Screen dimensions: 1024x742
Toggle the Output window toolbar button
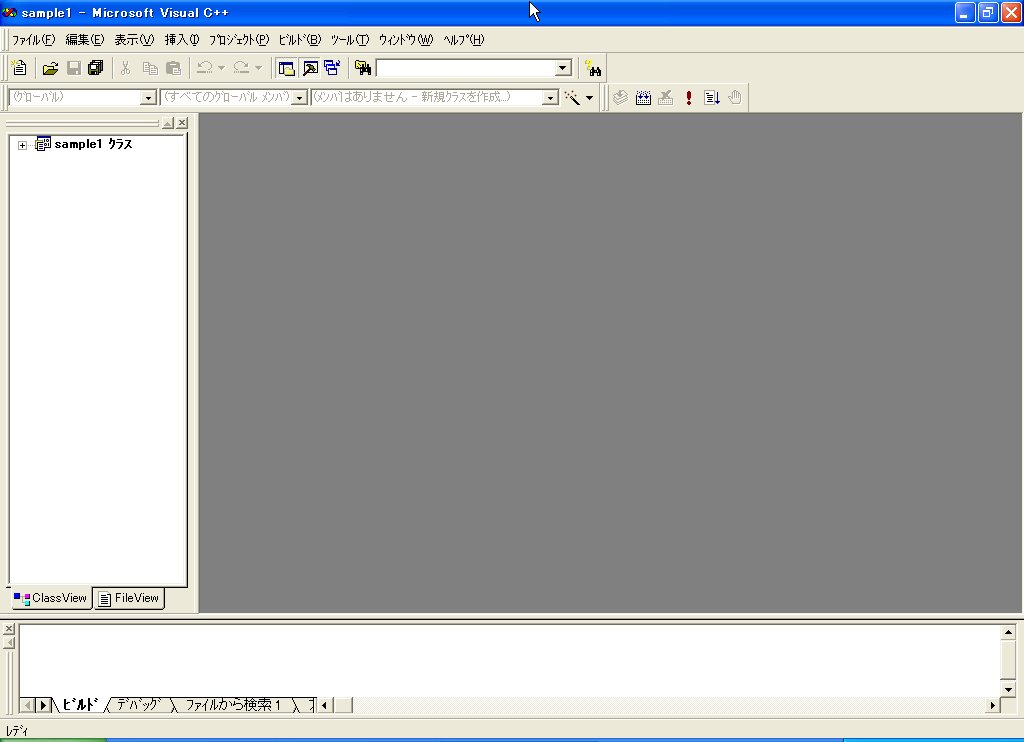pyautogui.click(x=310, y=68)
